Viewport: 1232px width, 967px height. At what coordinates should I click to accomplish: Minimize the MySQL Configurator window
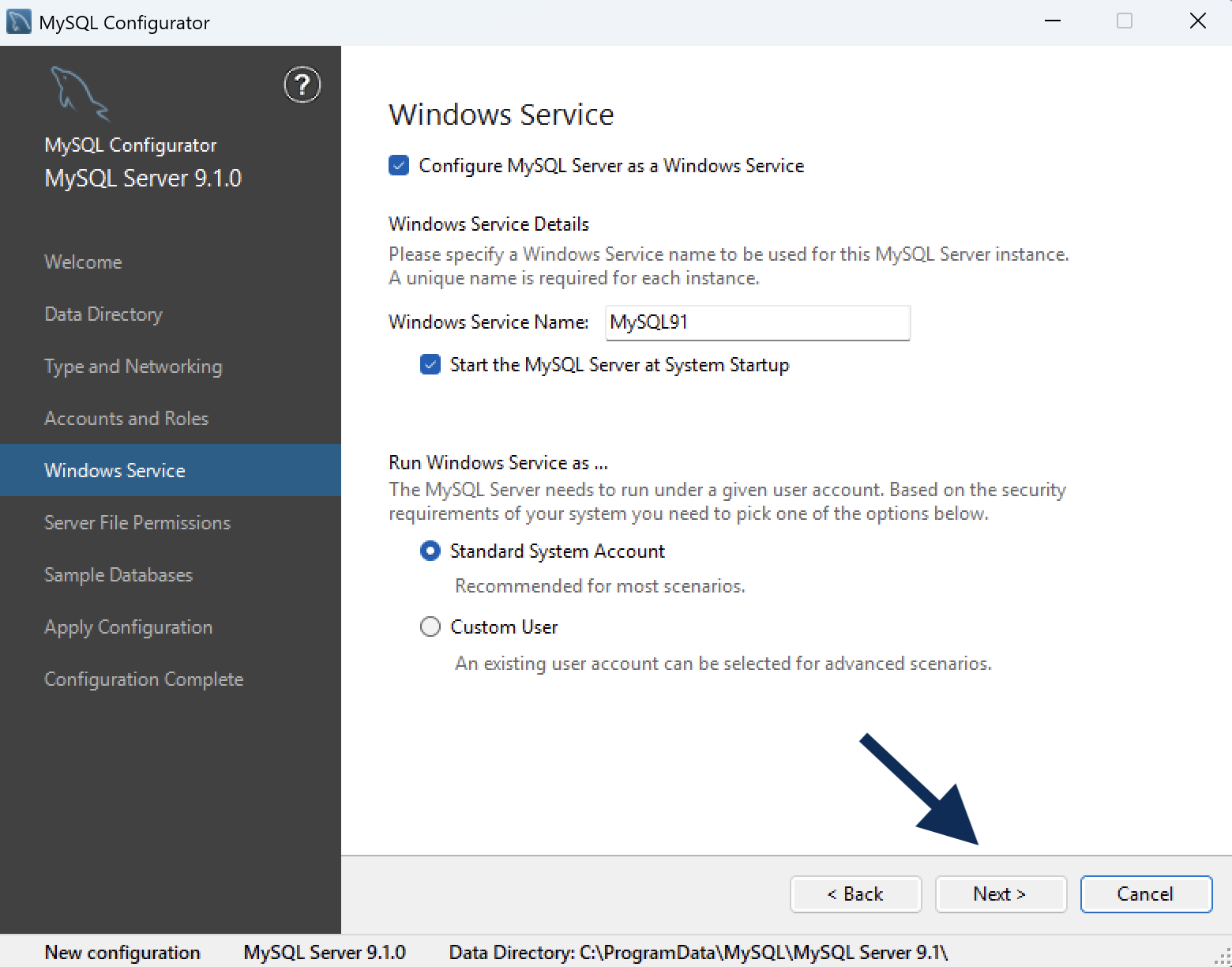(1052, 21)
